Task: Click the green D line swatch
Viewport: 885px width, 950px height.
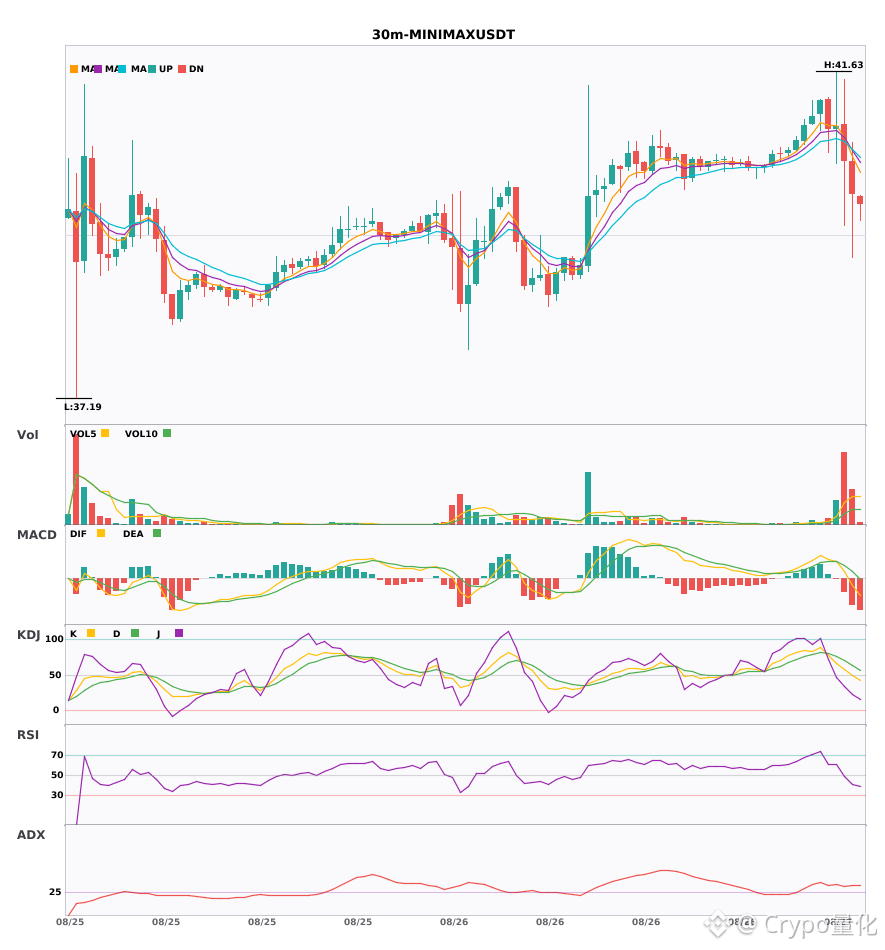Action: pyautogui.click(x=135, y=633)
